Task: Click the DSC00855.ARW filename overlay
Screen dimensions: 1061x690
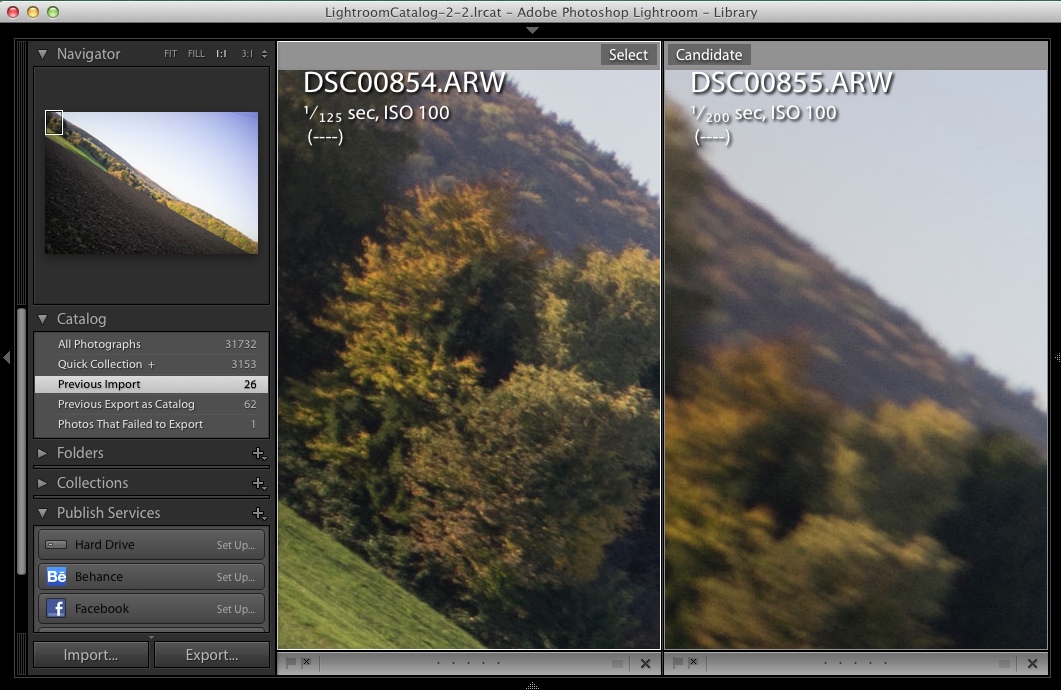Action: [x=791, y=83]
